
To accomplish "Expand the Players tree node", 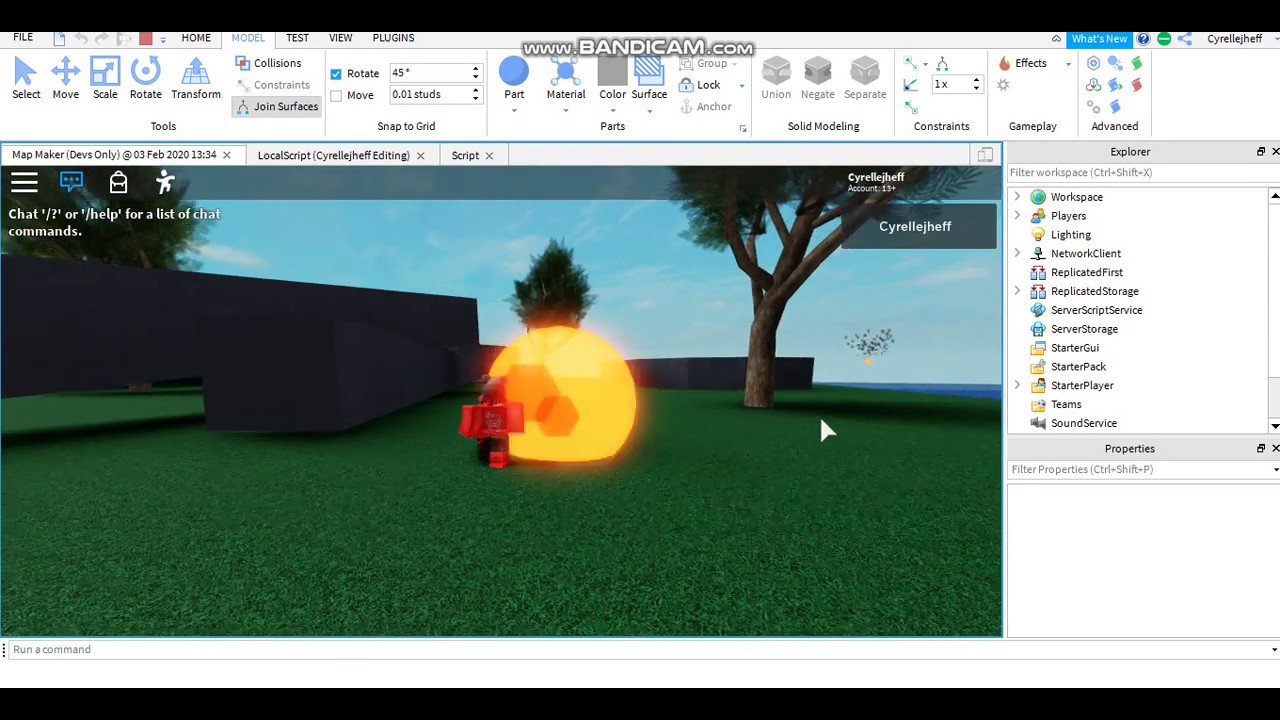I will 1017,216.
